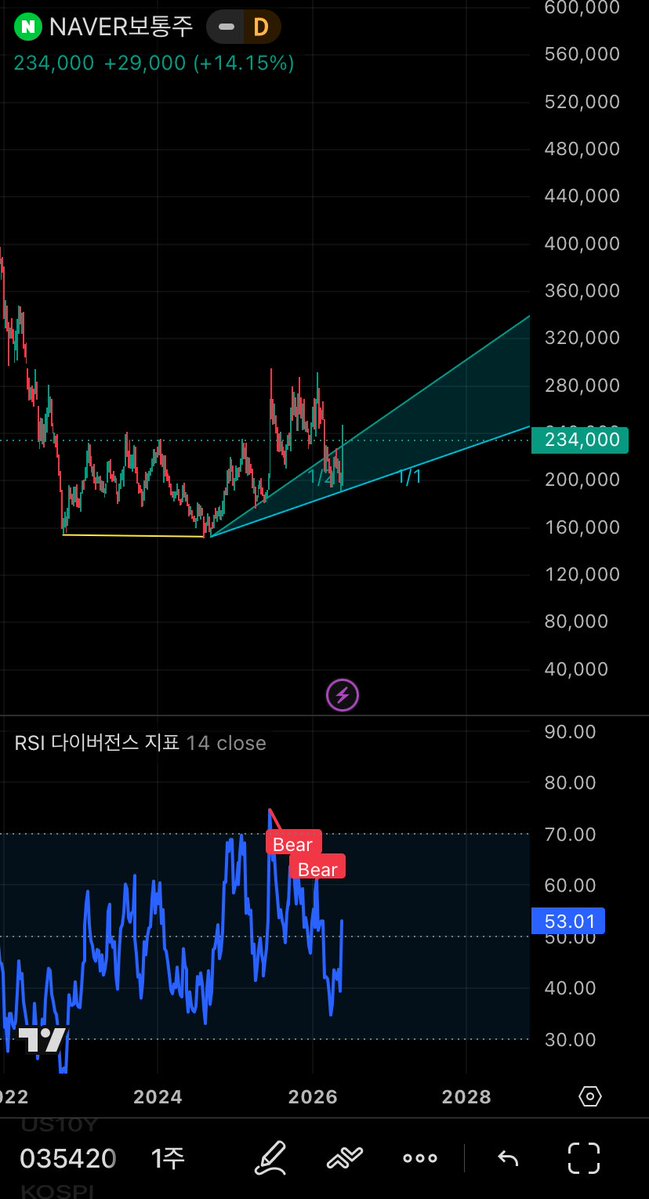649x1199 pixels.
Task: Tap the grey minus badge beside D
Action: (226, 28)
